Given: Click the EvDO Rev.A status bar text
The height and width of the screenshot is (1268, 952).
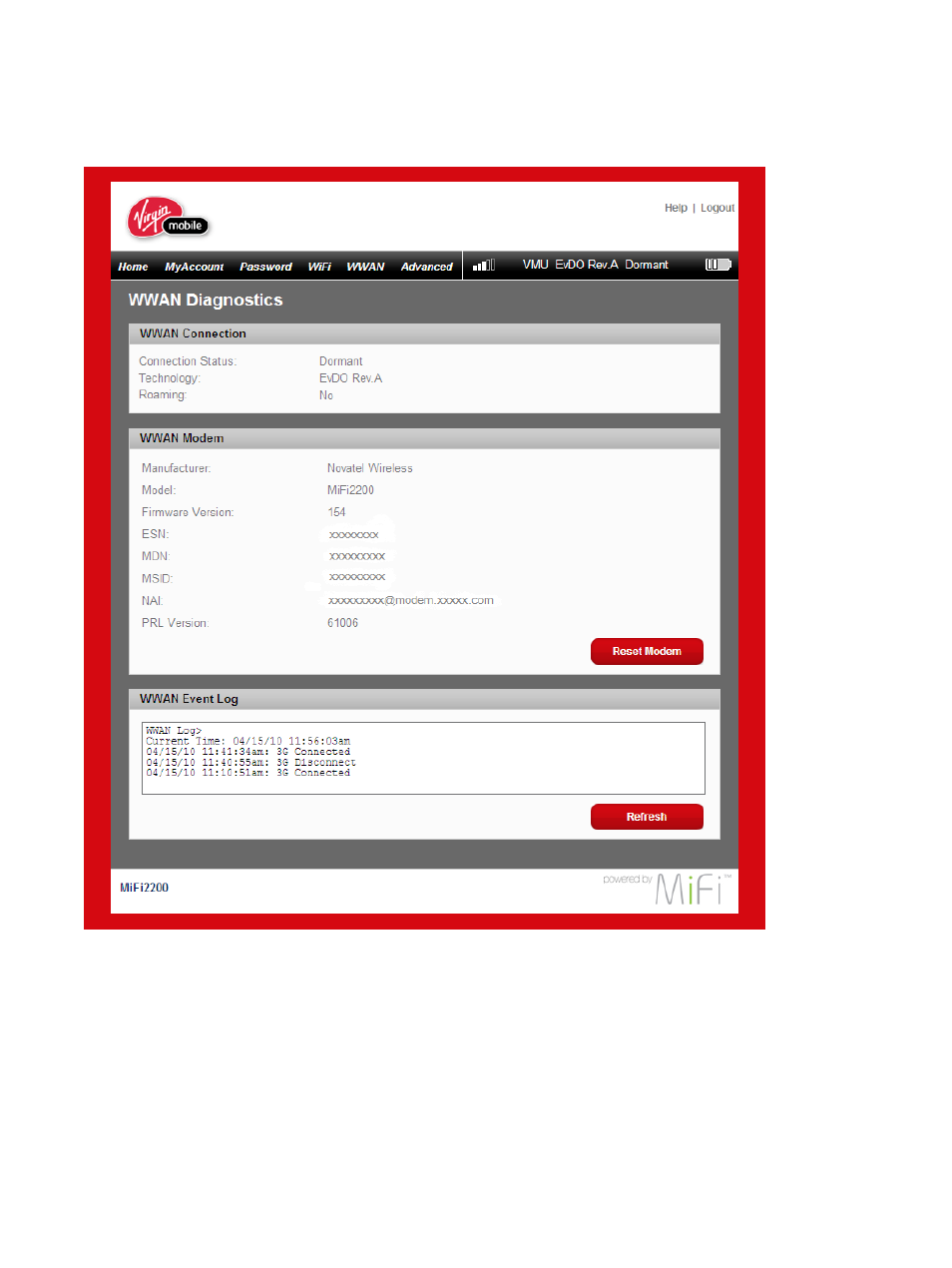Looking at the screenshot, I should coord(587,265).
